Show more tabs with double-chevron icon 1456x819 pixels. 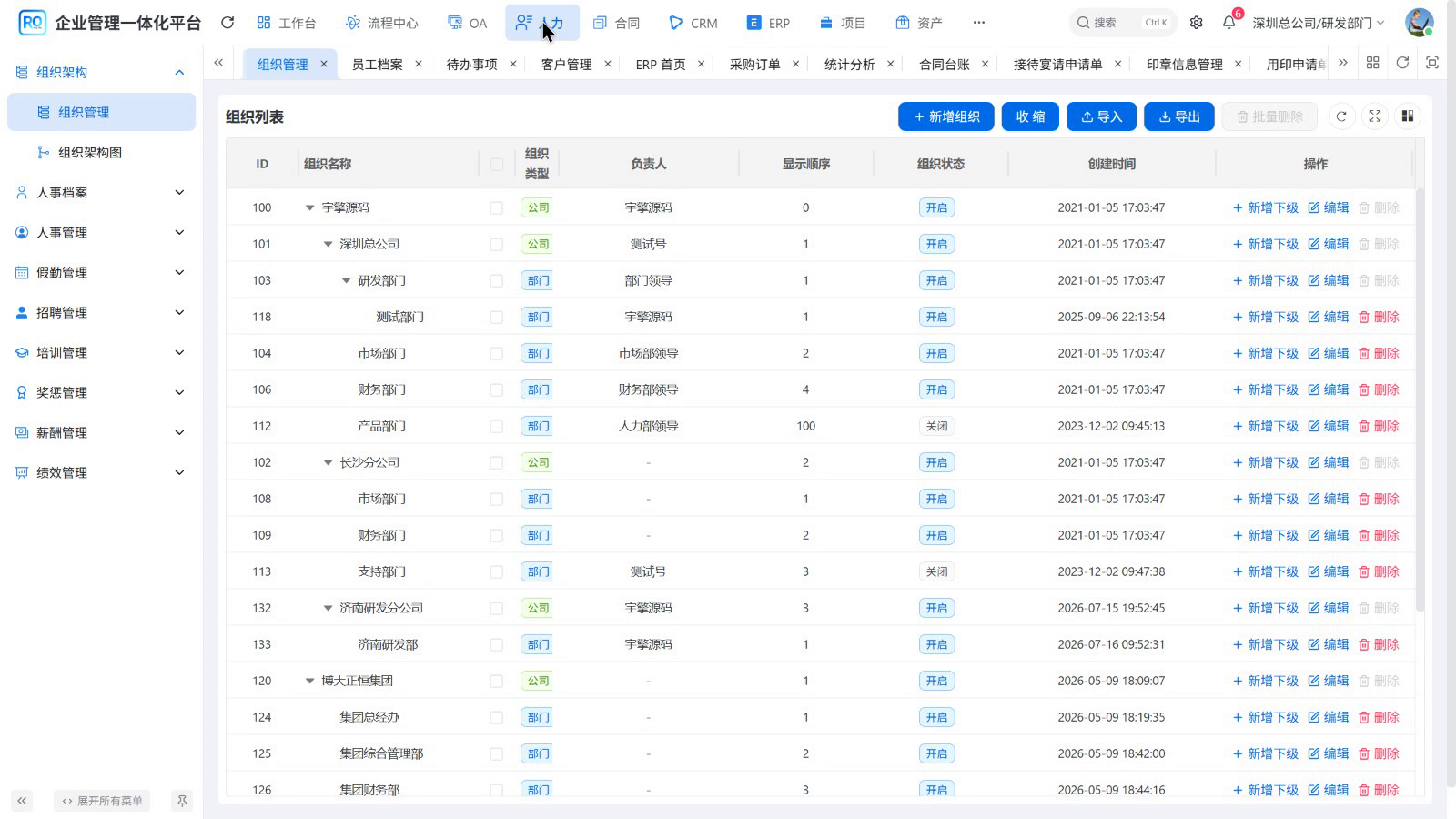(x=1343, y=63)
